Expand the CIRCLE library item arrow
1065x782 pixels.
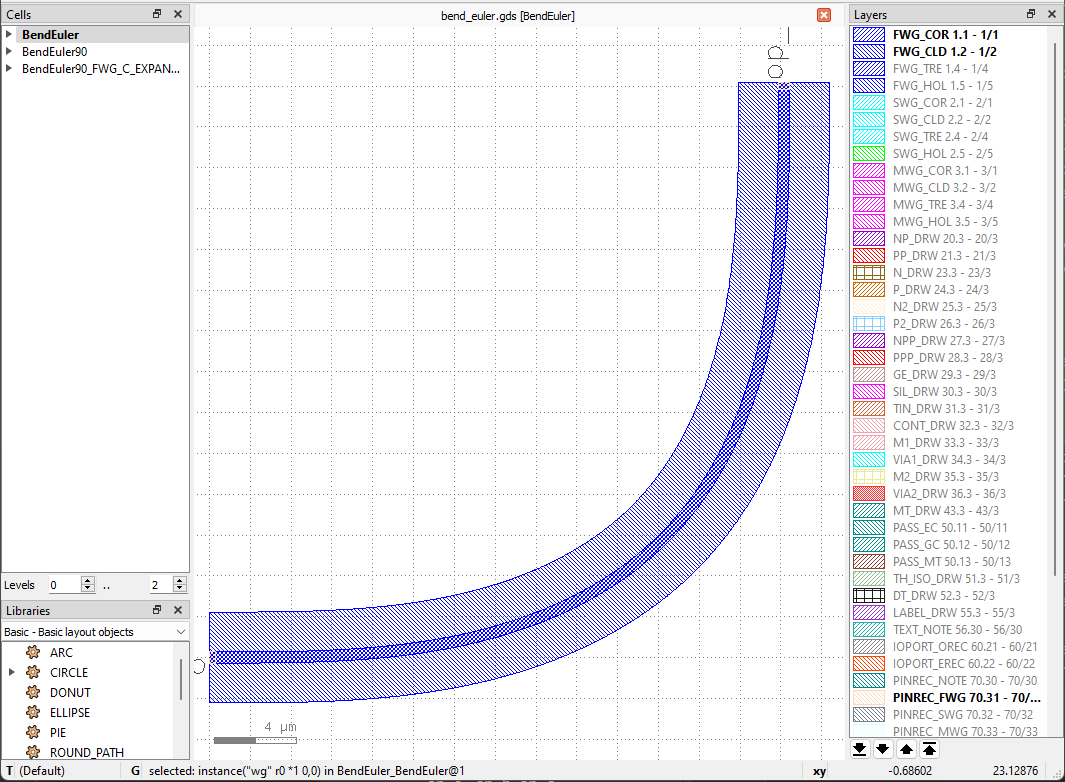[12, 672]
